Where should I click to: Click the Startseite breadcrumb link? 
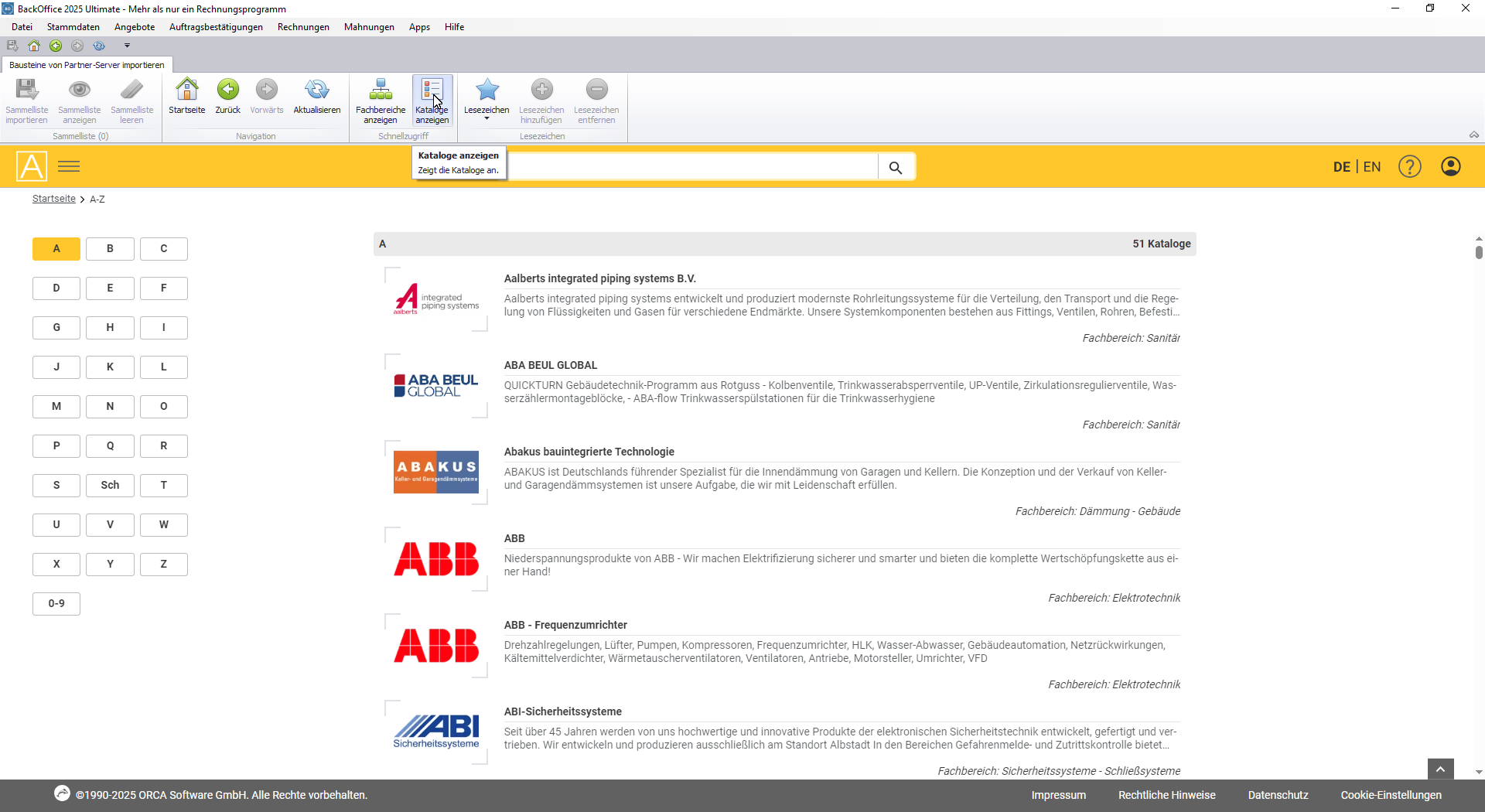(54, 199)
